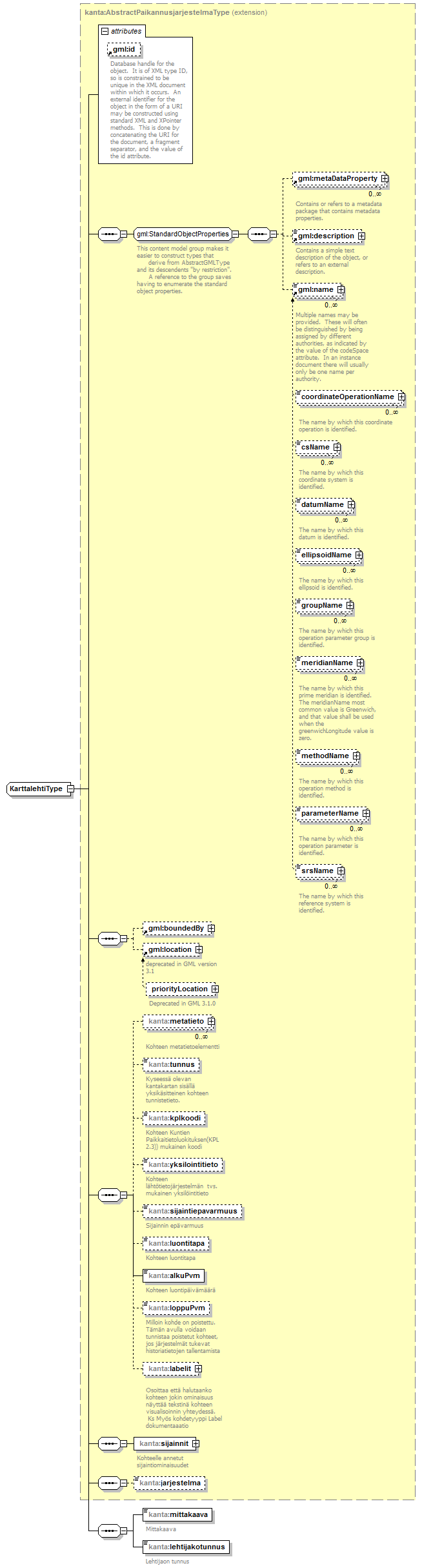422x1568 pixels.
Task: Select kanta:mittakaava element
Action: click(x=178, y=1514)
